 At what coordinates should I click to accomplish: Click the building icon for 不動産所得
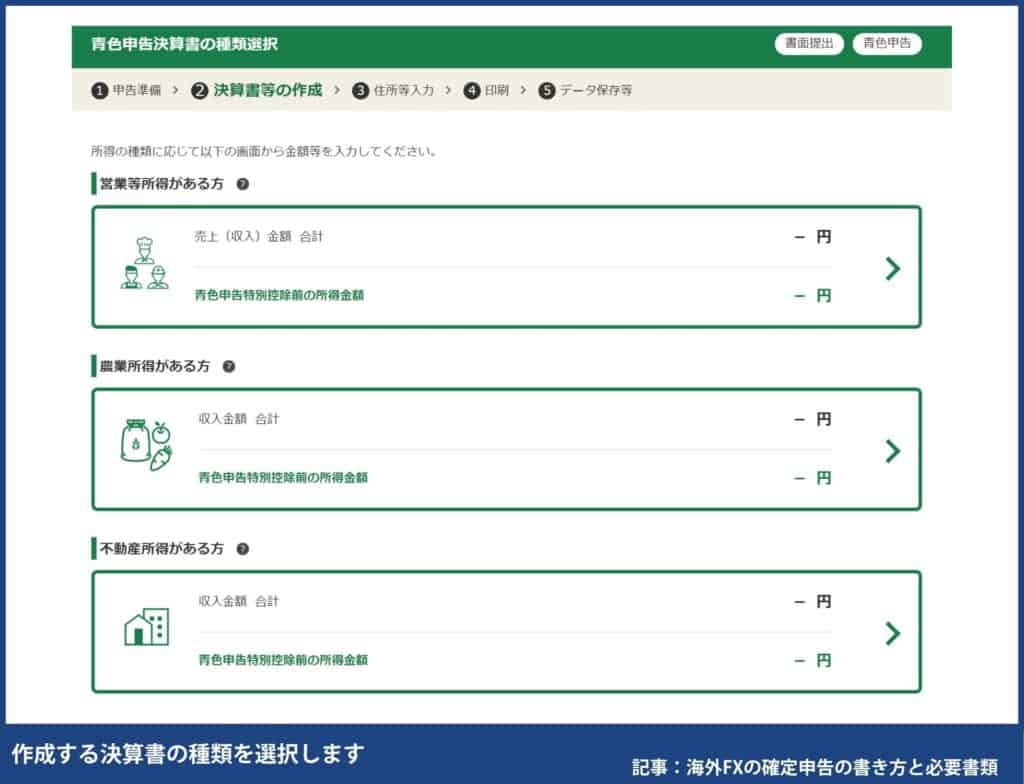tap(147, 627)
